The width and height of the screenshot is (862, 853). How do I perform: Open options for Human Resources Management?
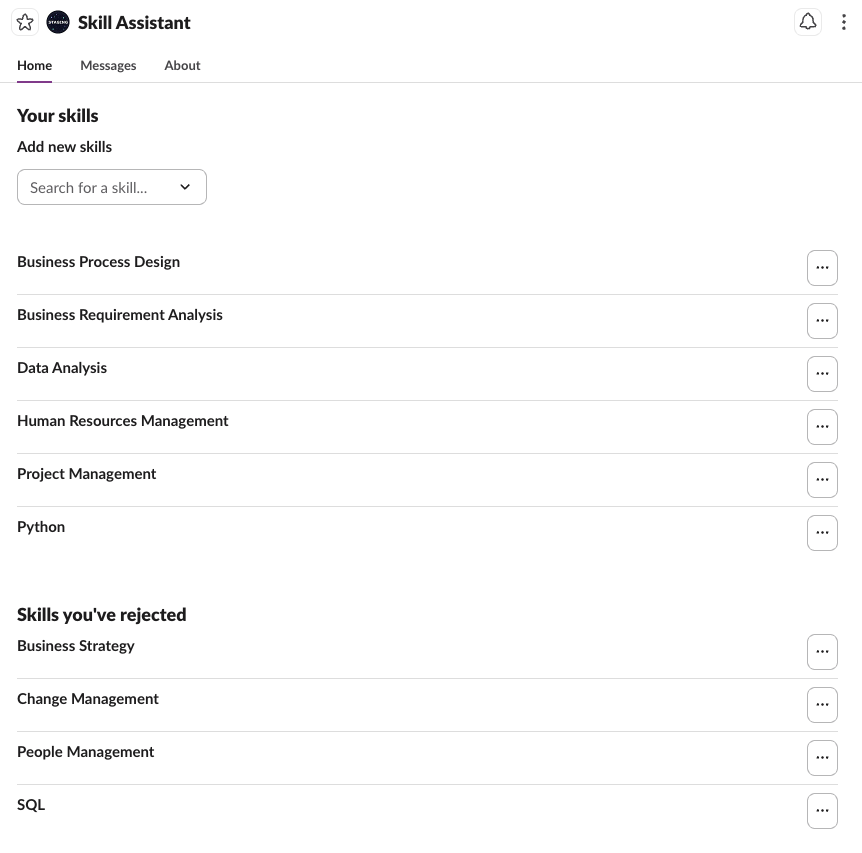pos(822,426)
